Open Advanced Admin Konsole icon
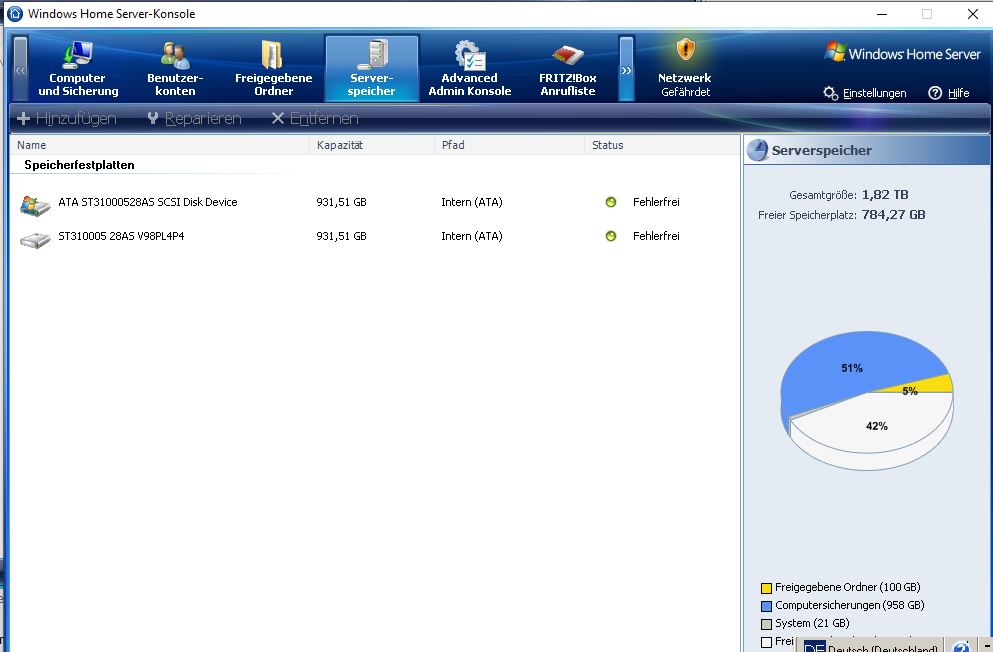The width and height of the screenshot is (993, 652). coord(469,55)
